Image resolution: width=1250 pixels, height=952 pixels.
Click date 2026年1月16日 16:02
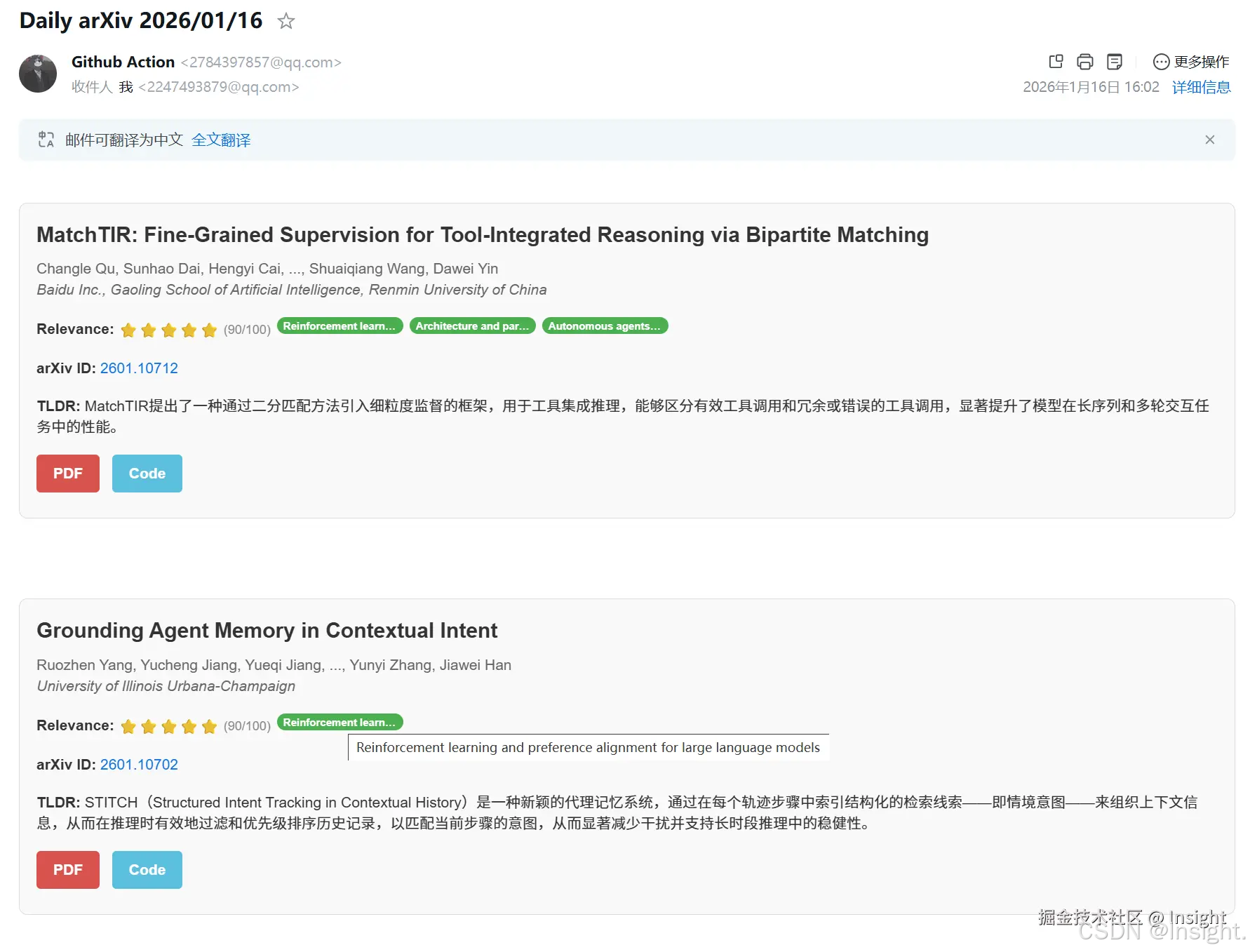[1091, 87]
